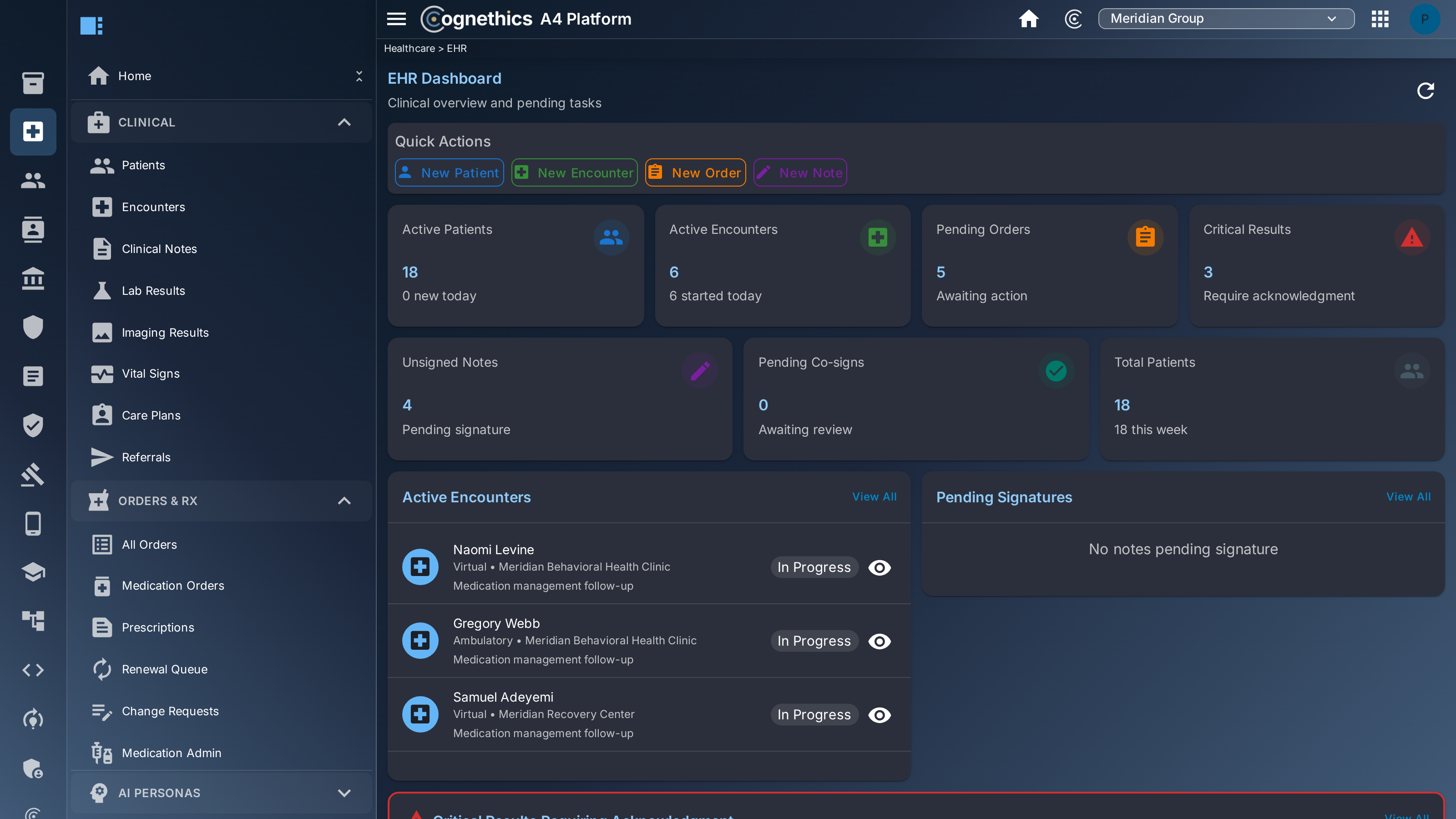Open Lab Results in the sidebar
Image resolution: width=1456 pixels, height=819 pixels.
(x=222, y=291)
